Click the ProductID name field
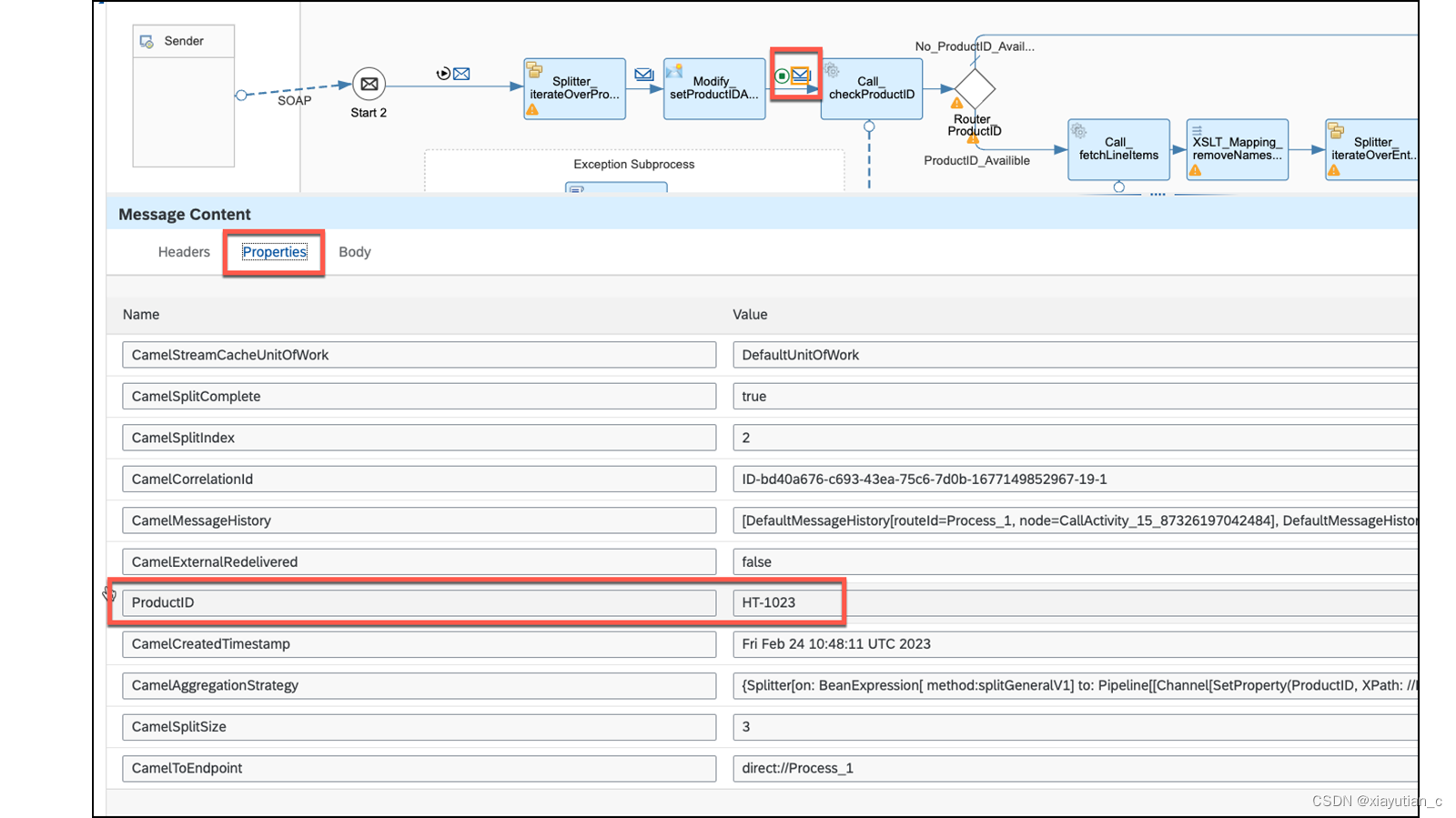 pyautogui.click(x=419, y=602)
